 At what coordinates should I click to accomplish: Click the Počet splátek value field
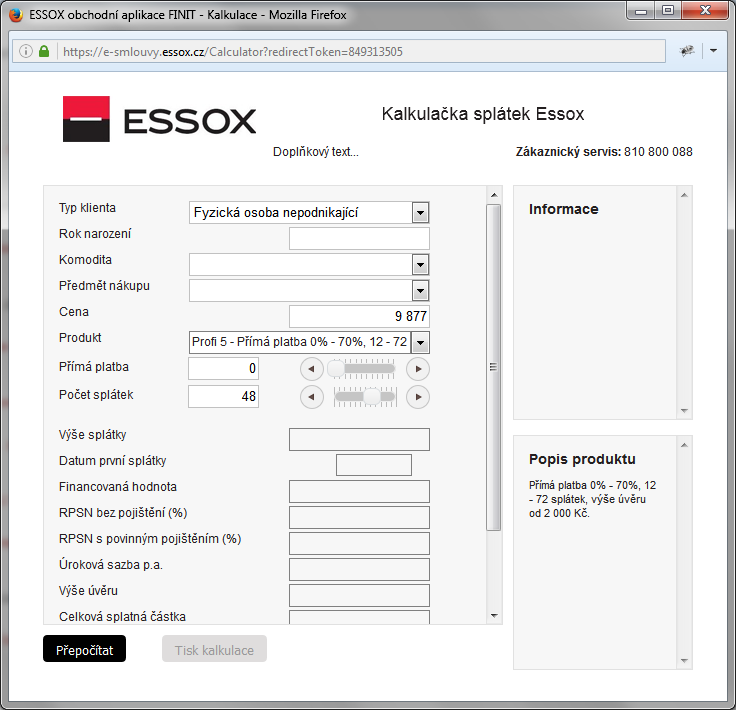click(223, 397)
